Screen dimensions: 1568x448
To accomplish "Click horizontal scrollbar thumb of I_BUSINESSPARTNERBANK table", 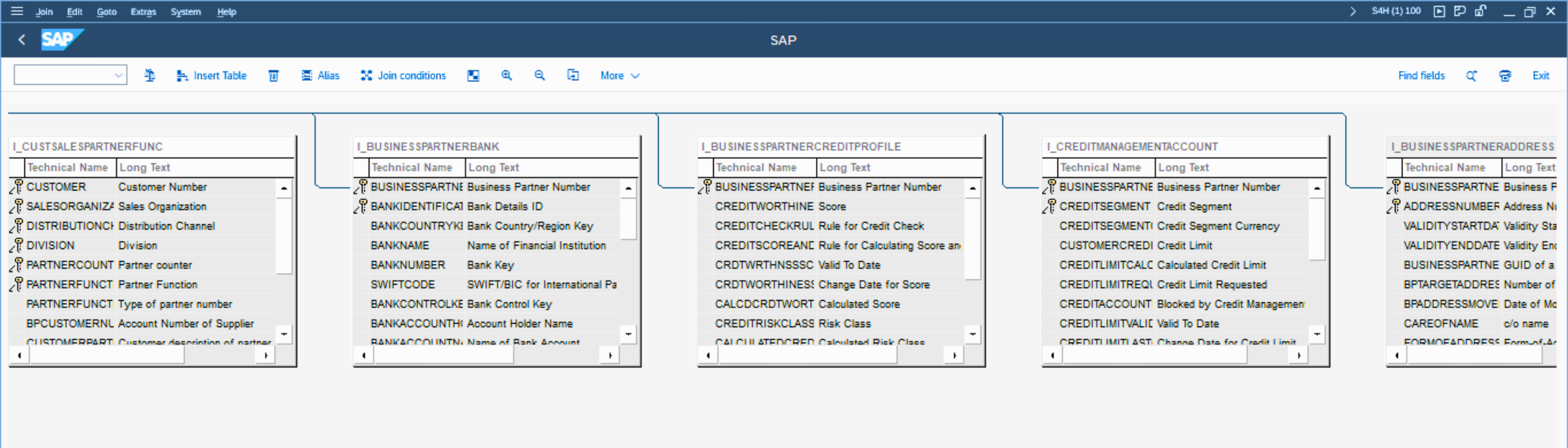I will [x=443, y=355].
